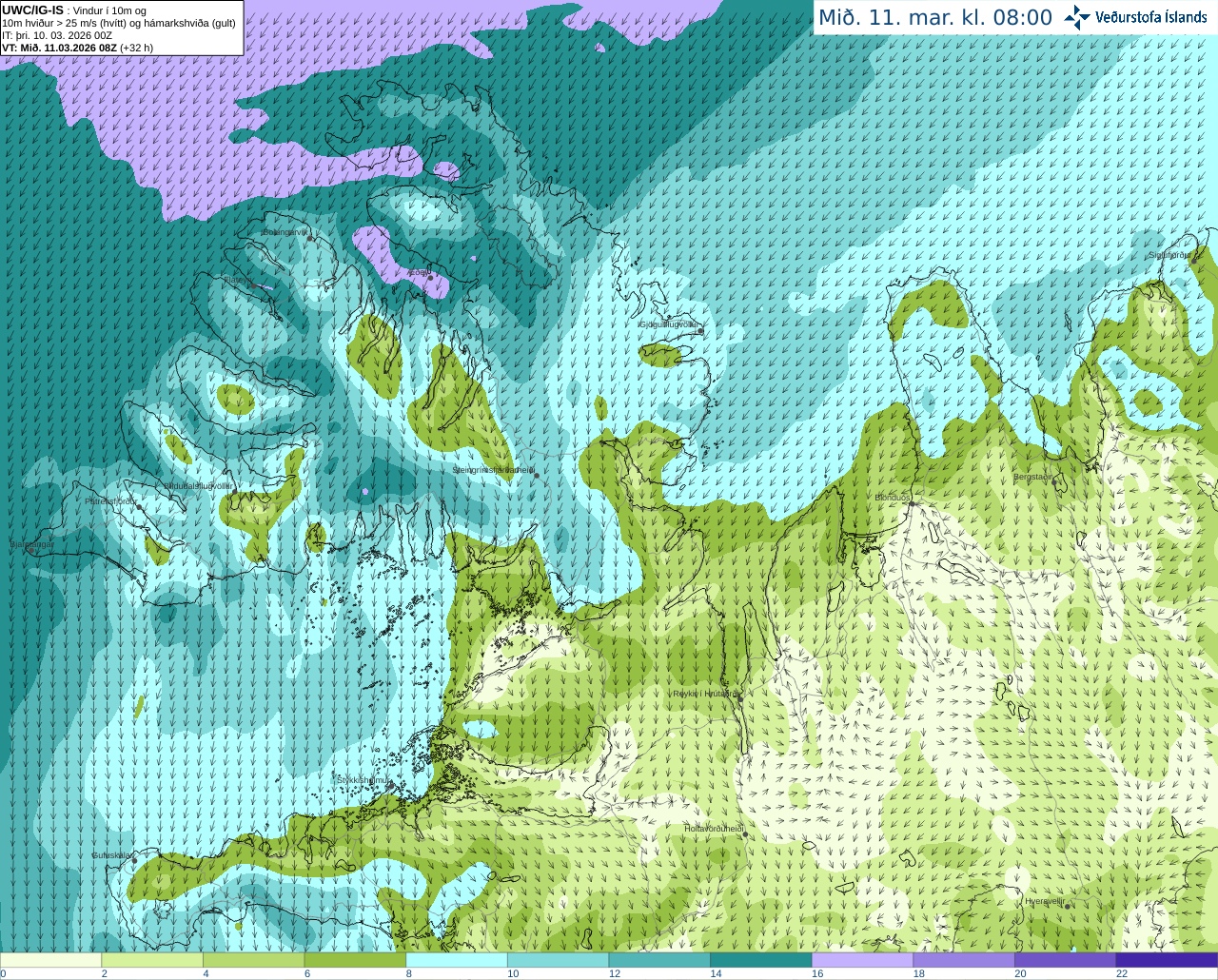Click the Stykkishólmur station label
Image resolution: width=1218 pixels, height=980 pixels.
click(363, 780)
